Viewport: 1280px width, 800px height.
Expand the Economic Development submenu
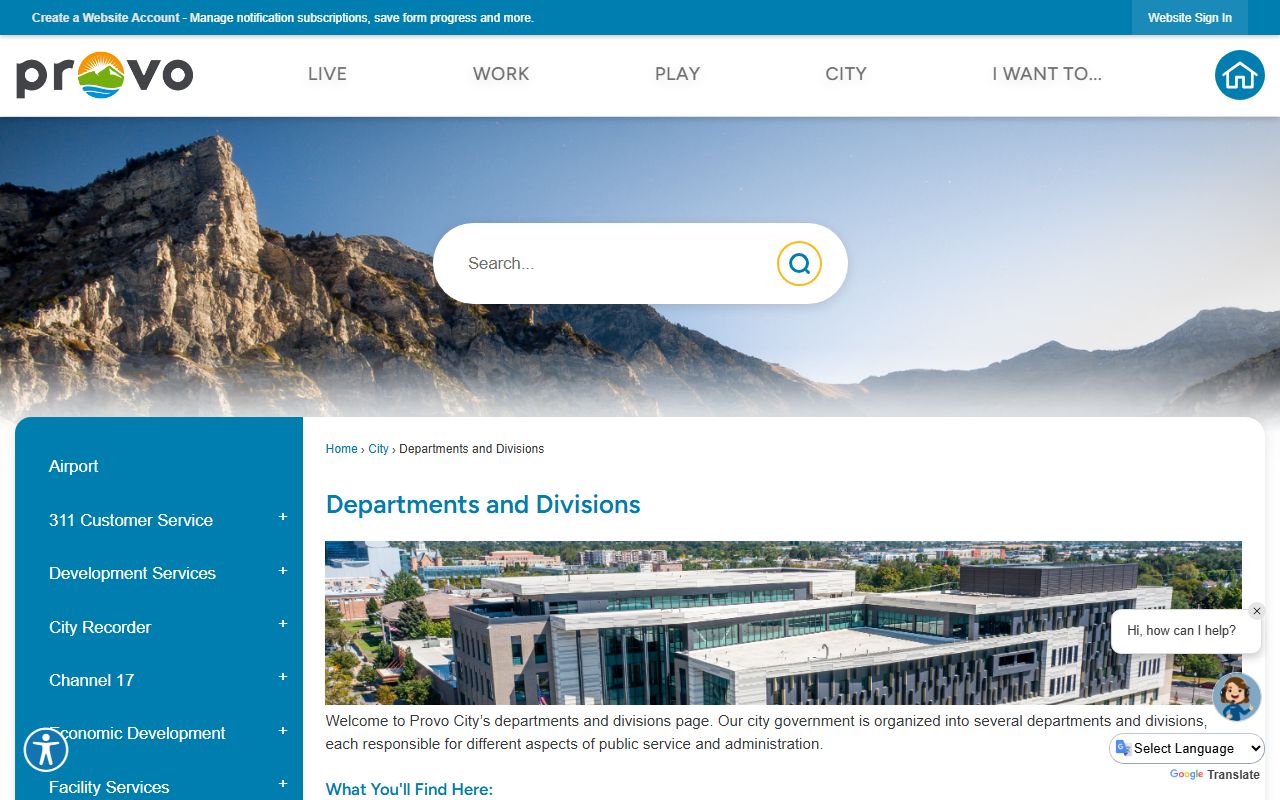click(283, 731)
